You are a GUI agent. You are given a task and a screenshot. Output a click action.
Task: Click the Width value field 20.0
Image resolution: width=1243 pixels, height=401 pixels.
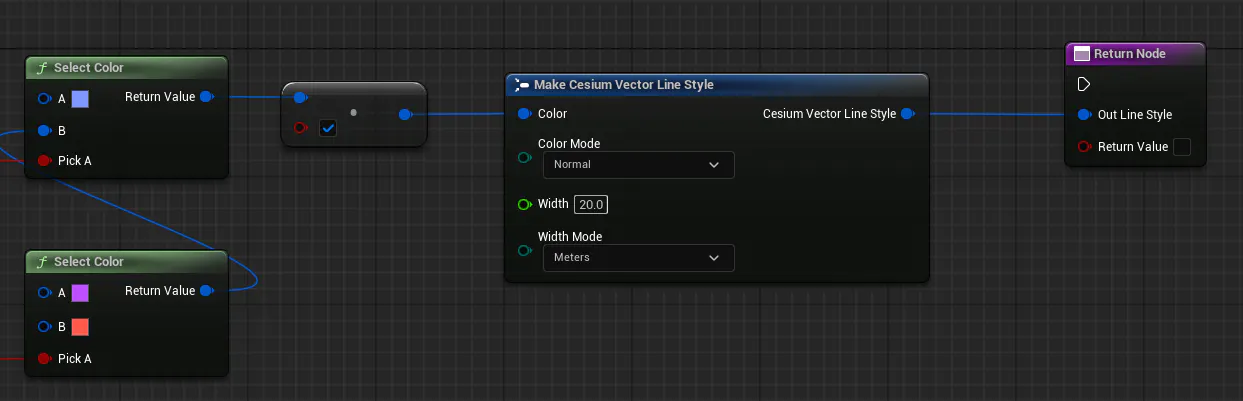[x=591, y=204]
